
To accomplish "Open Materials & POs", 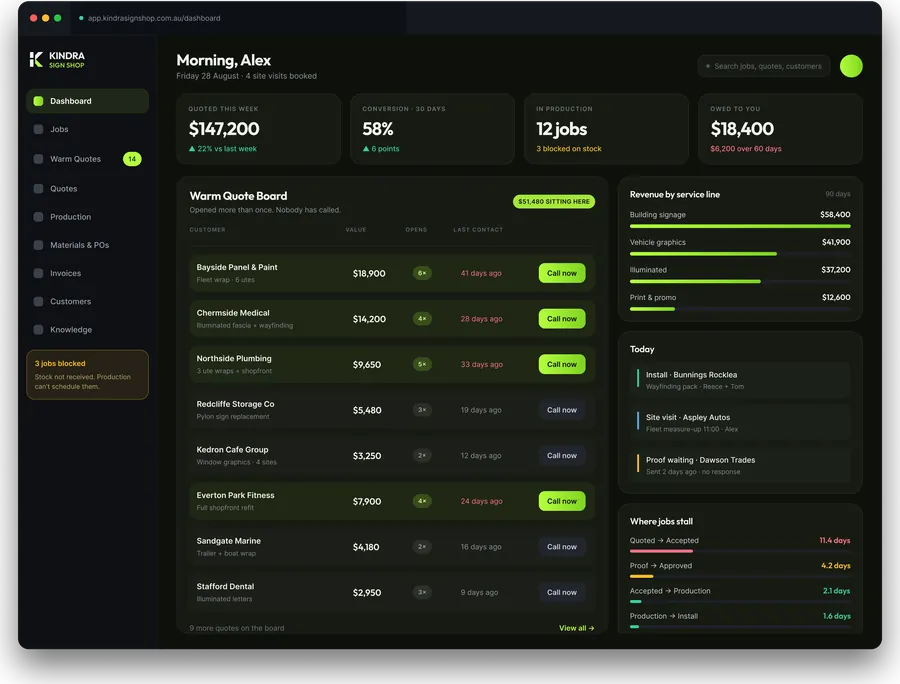I will pyautogui.click(x=87, y=245).
